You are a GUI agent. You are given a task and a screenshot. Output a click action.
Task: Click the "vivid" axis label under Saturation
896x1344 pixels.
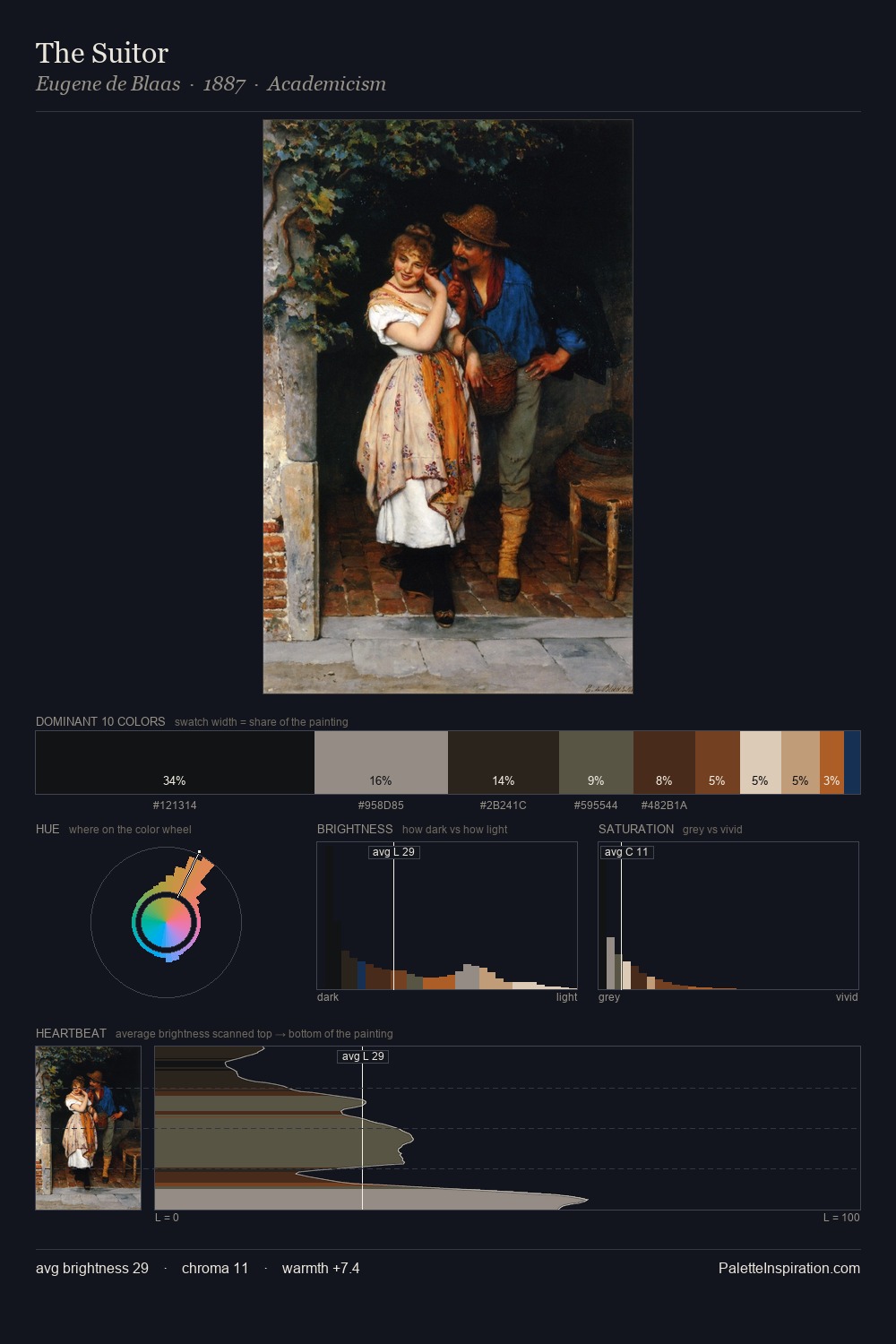(847, 997)
